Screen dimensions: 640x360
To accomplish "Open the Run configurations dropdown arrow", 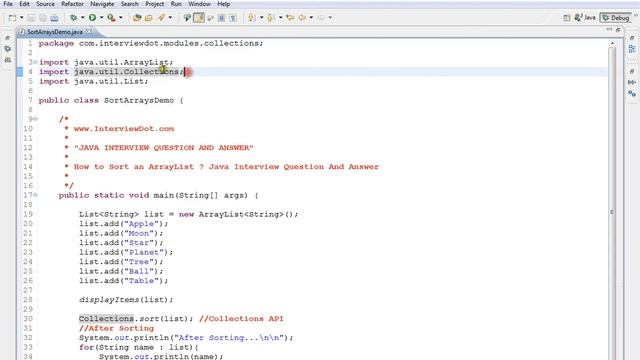I will (x=102, y=18).
